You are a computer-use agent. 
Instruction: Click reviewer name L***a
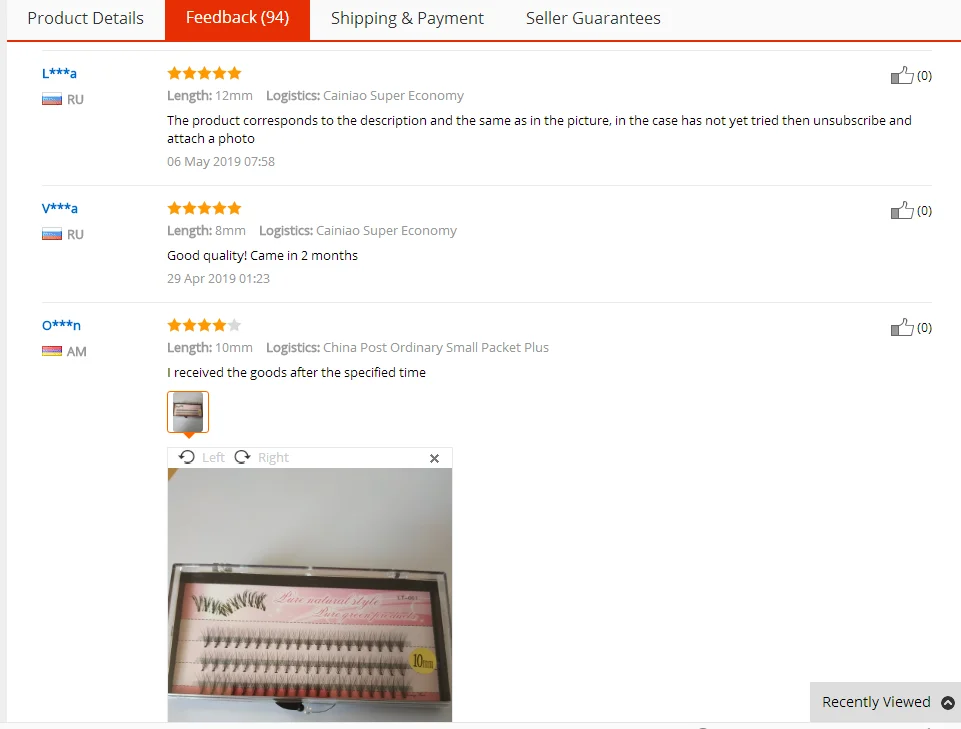point(59,73)
